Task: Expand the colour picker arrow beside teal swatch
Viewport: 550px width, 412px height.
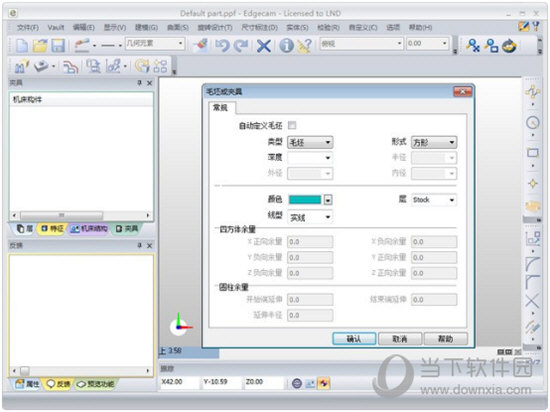Action: 328,200
